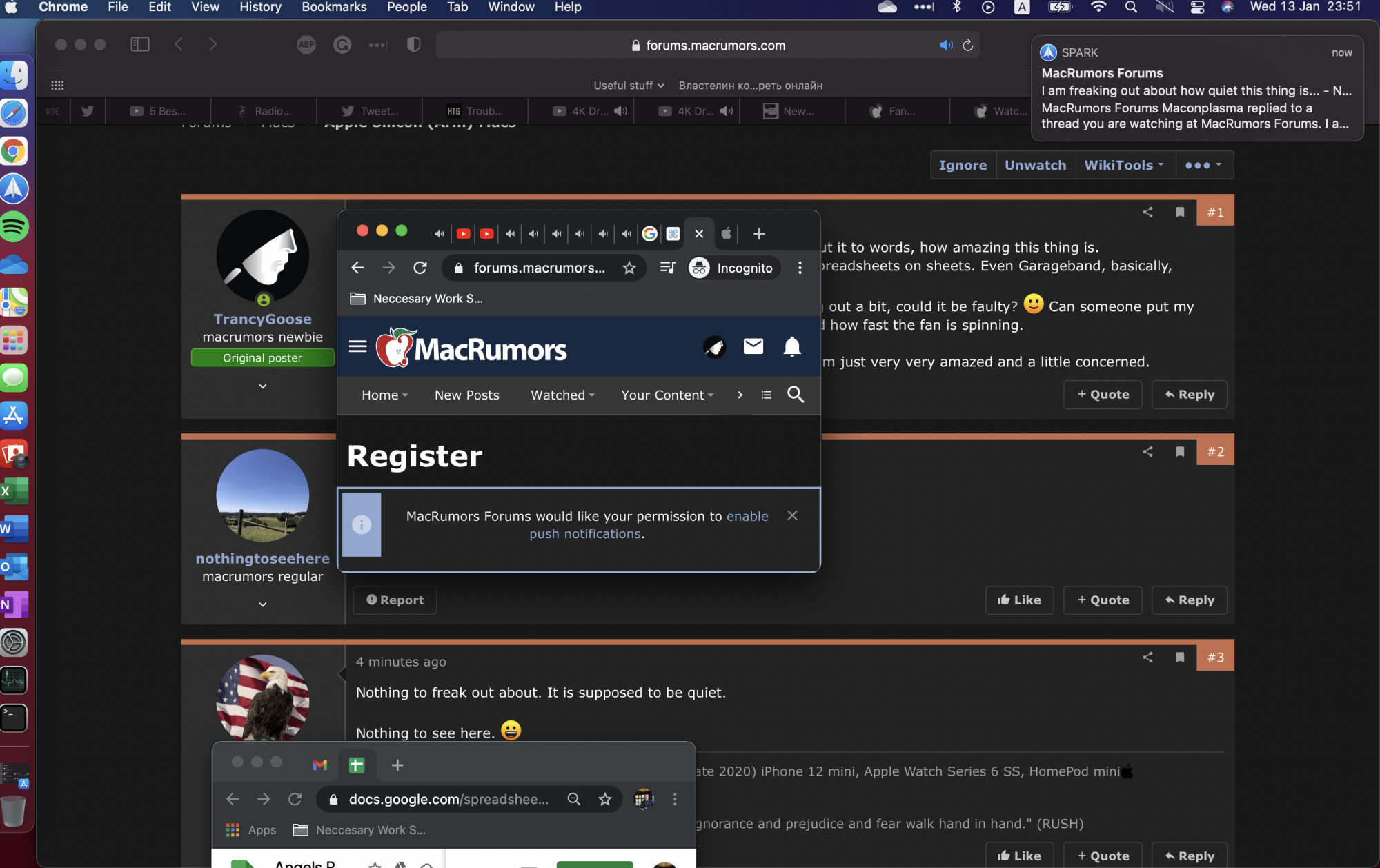The height and width of the screenshot is (868, 1380).
Task: Click the list icon in MacRumors nav bar
Action: [767, 395]
